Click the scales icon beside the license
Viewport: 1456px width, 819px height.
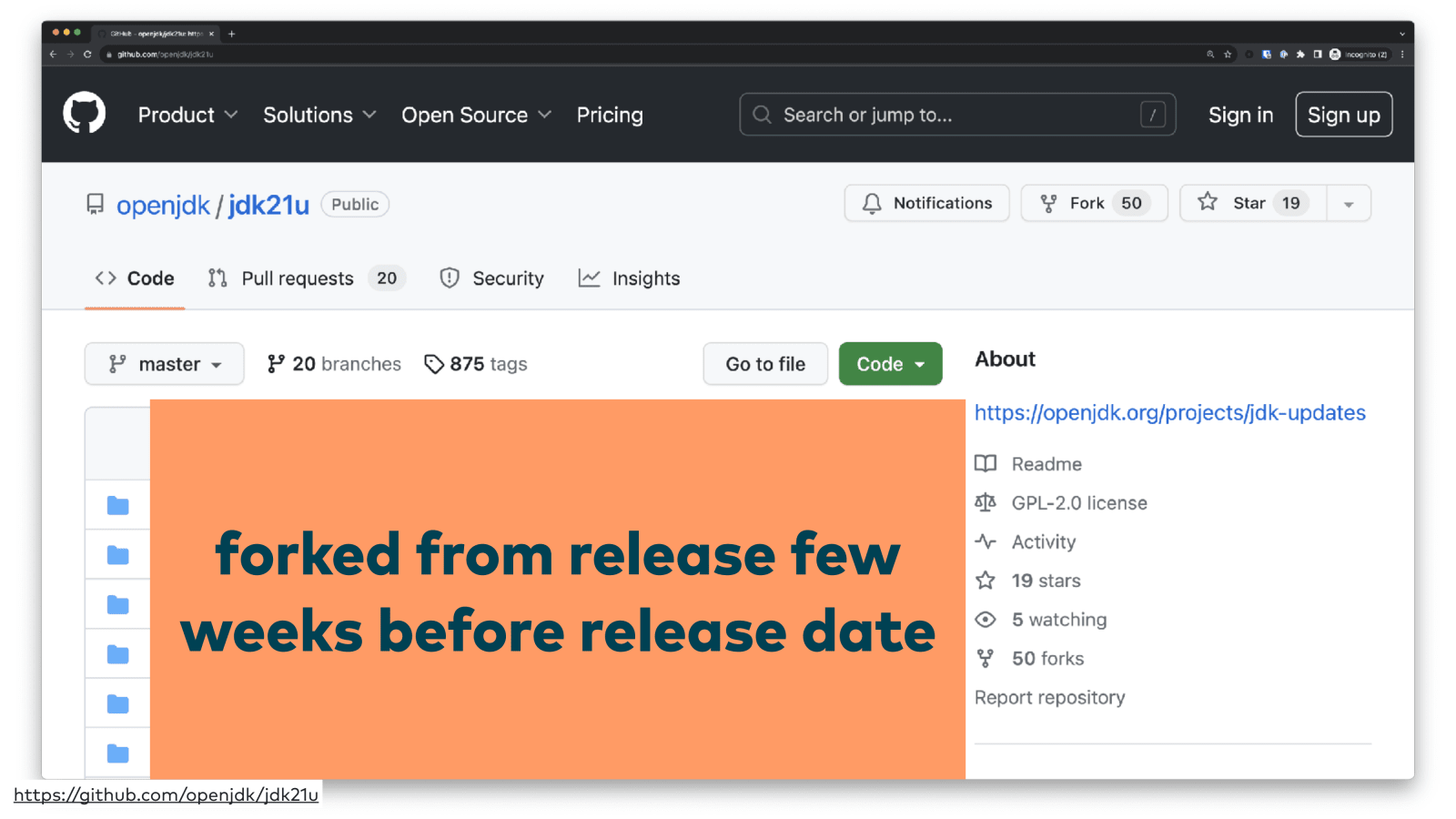986,502
